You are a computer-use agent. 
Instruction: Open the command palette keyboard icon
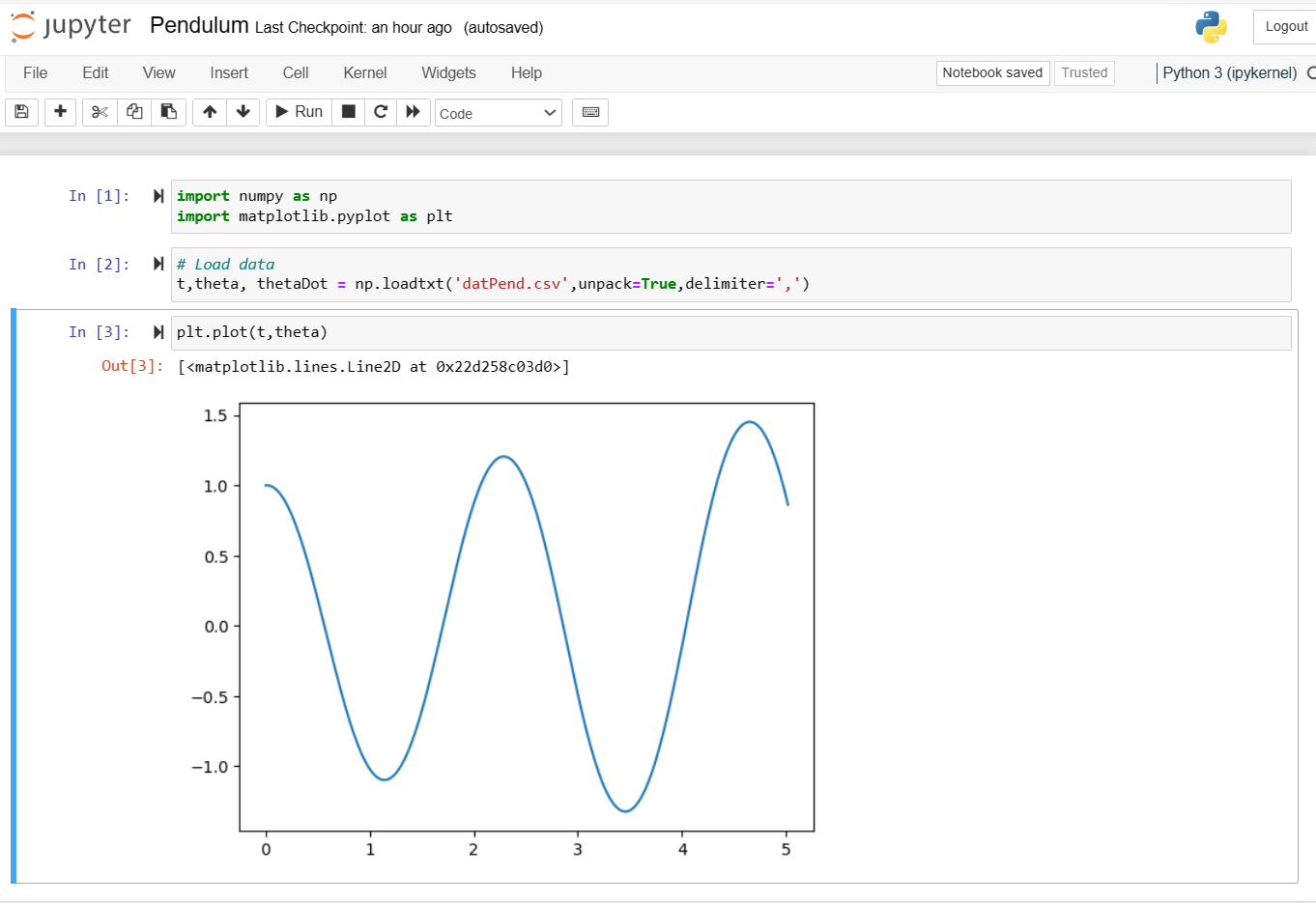[590, 112]
